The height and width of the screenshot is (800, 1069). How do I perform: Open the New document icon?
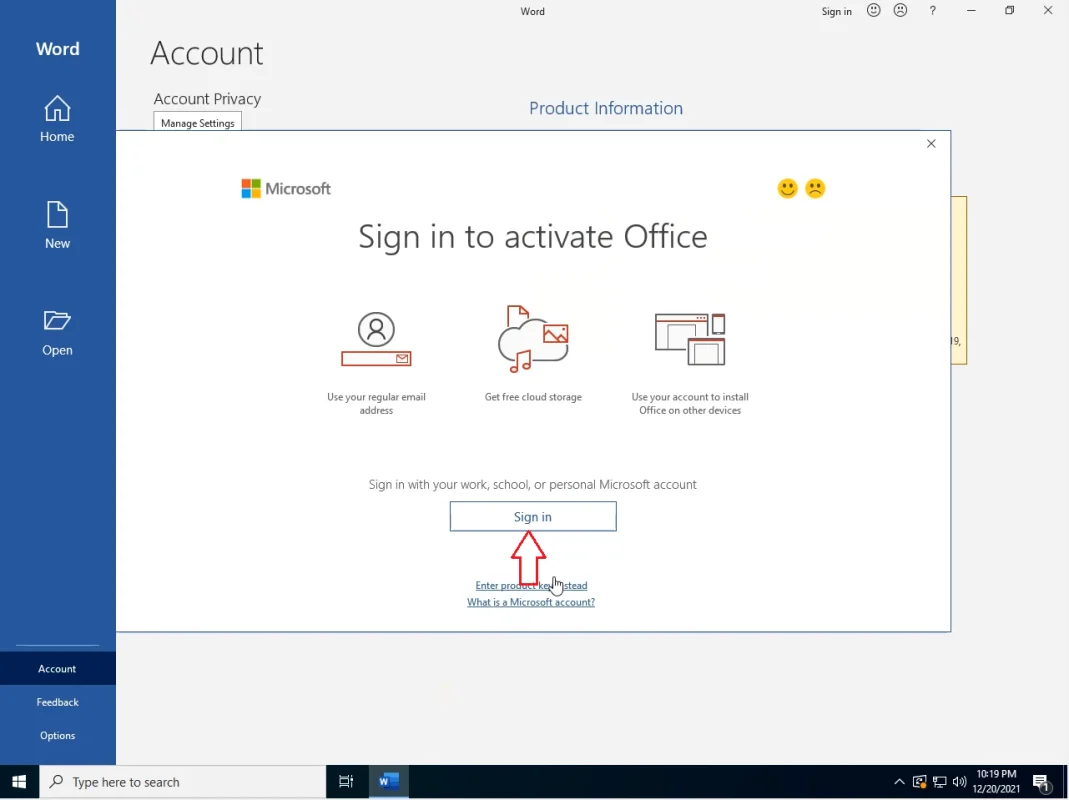[x=57, y=215]
